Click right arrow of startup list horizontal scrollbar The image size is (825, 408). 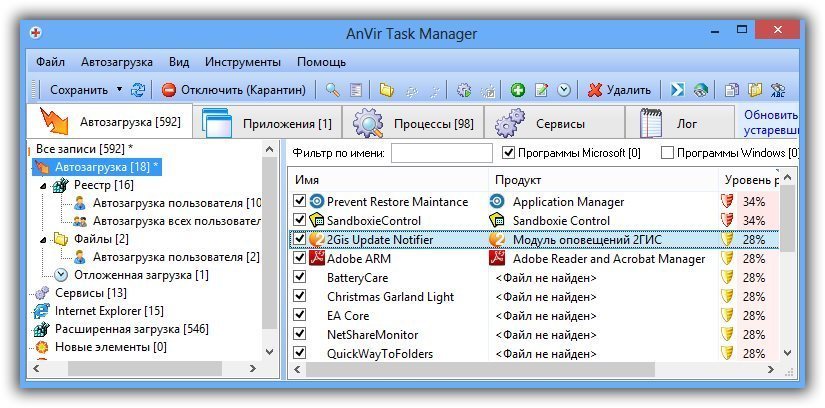pyautogui.click(x=771, y=369)
